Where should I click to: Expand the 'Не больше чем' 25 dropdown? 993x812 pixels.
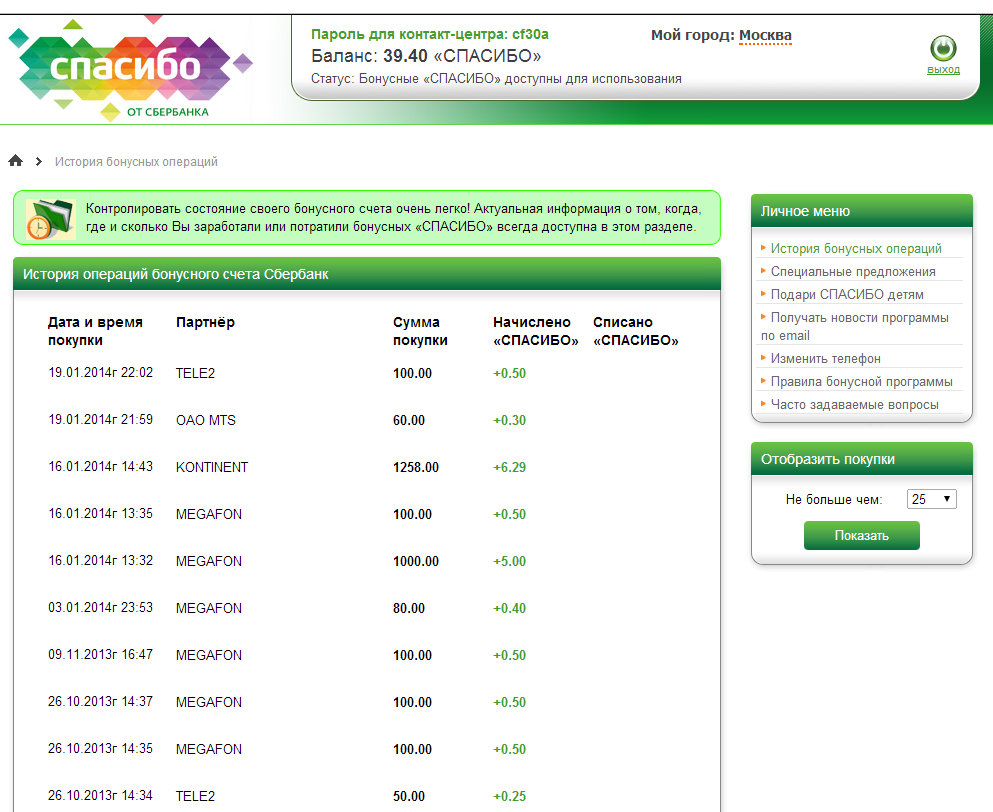coord(931,499)
